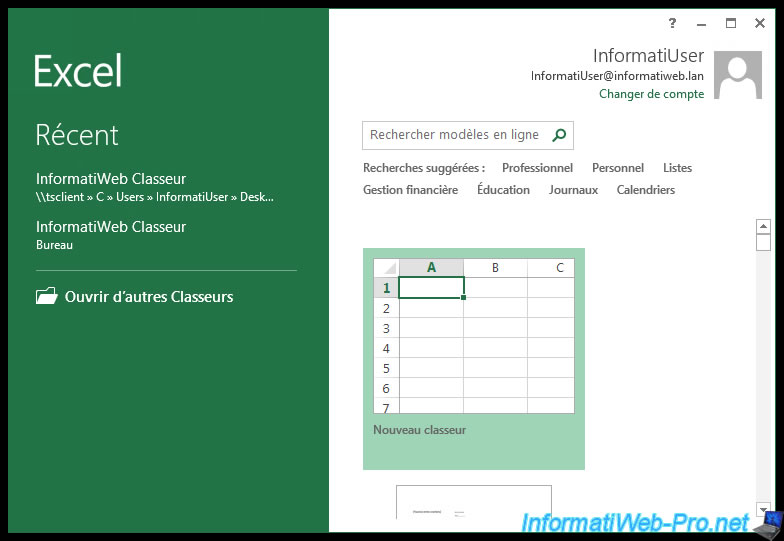Click the Recherches suggérées label
The width and height of the screenshot is (784, 541).
coord(424,168)
